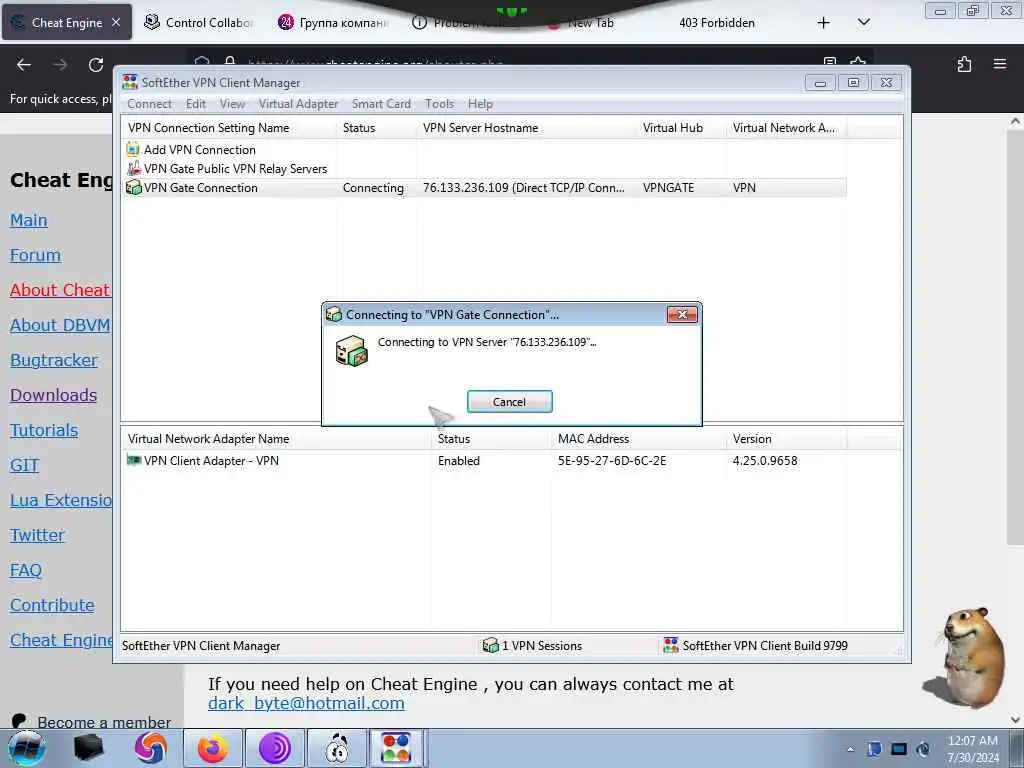Viewport: 1024px width, 768px height.
Task: Switch to the Cheat Engine browser tab
Action: [x=67, y=22]
